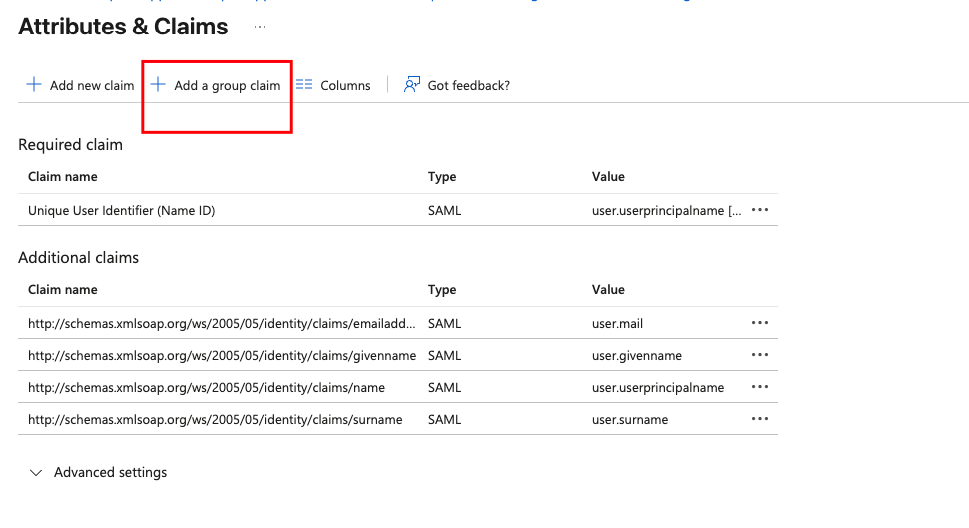Click the Got feedback? link text
Screen dimensions: 969x528
(468, 86)
